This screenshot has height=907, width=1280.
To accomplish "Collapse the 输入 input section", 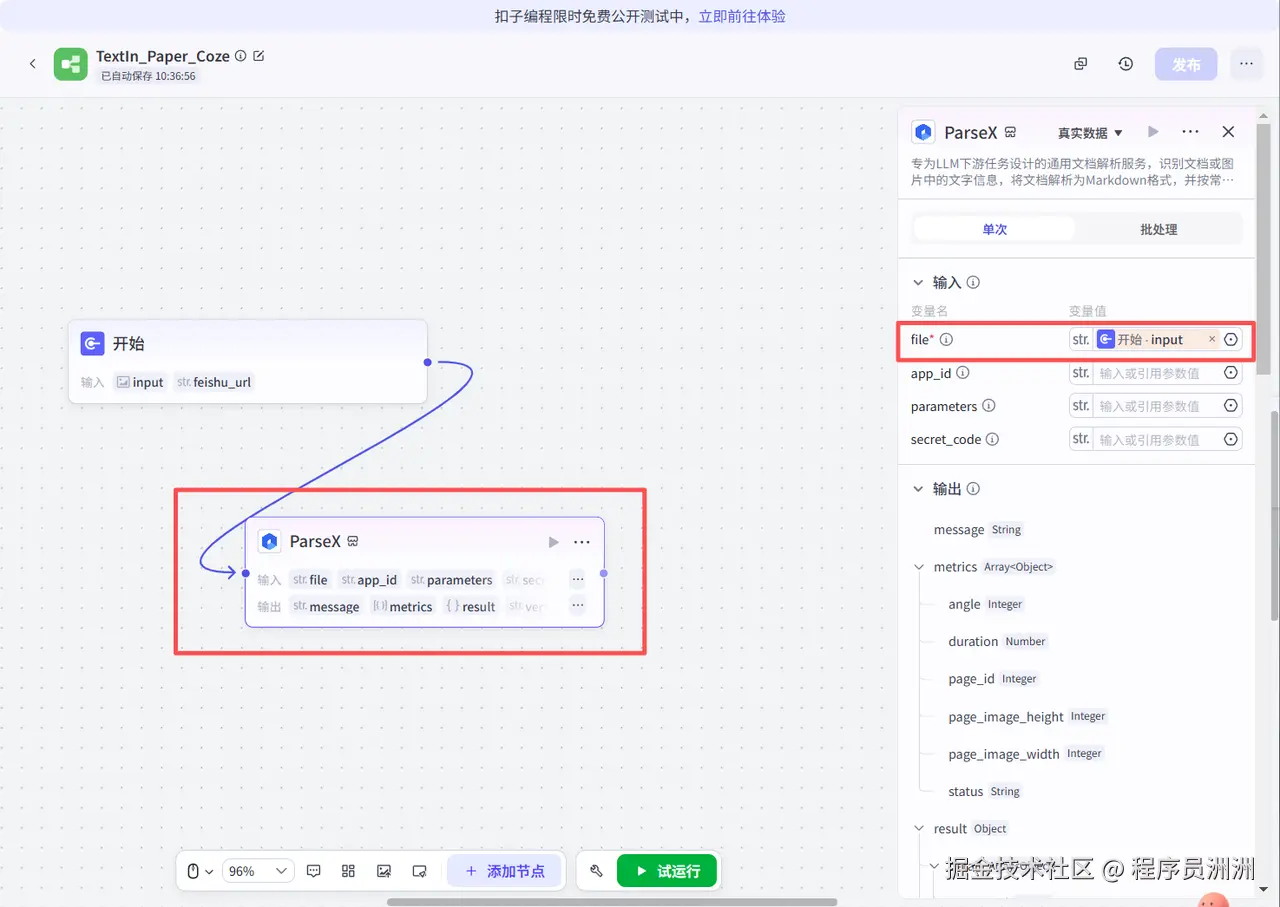I will 918,283.
